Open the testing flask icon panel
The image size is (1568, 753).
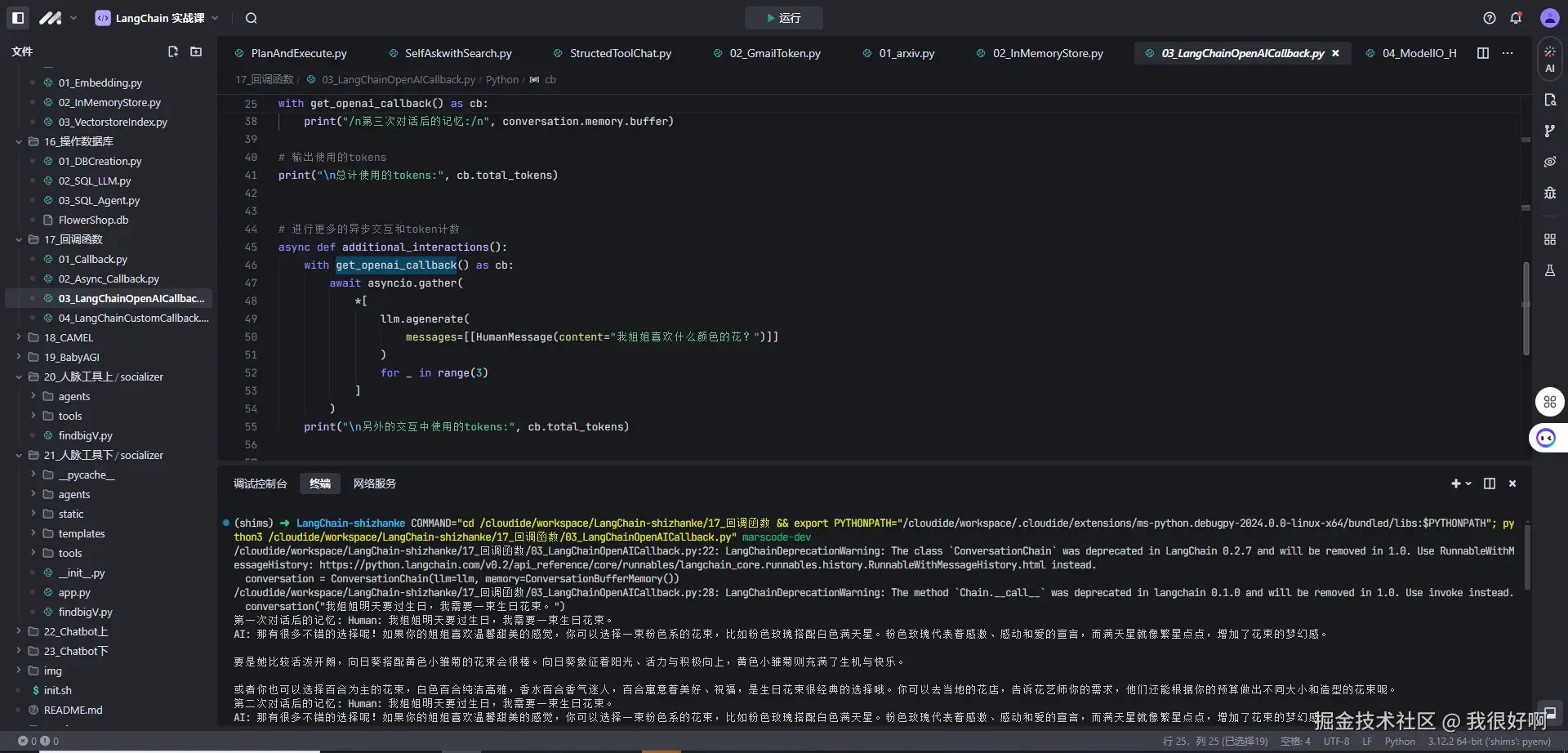[1549, 270]
